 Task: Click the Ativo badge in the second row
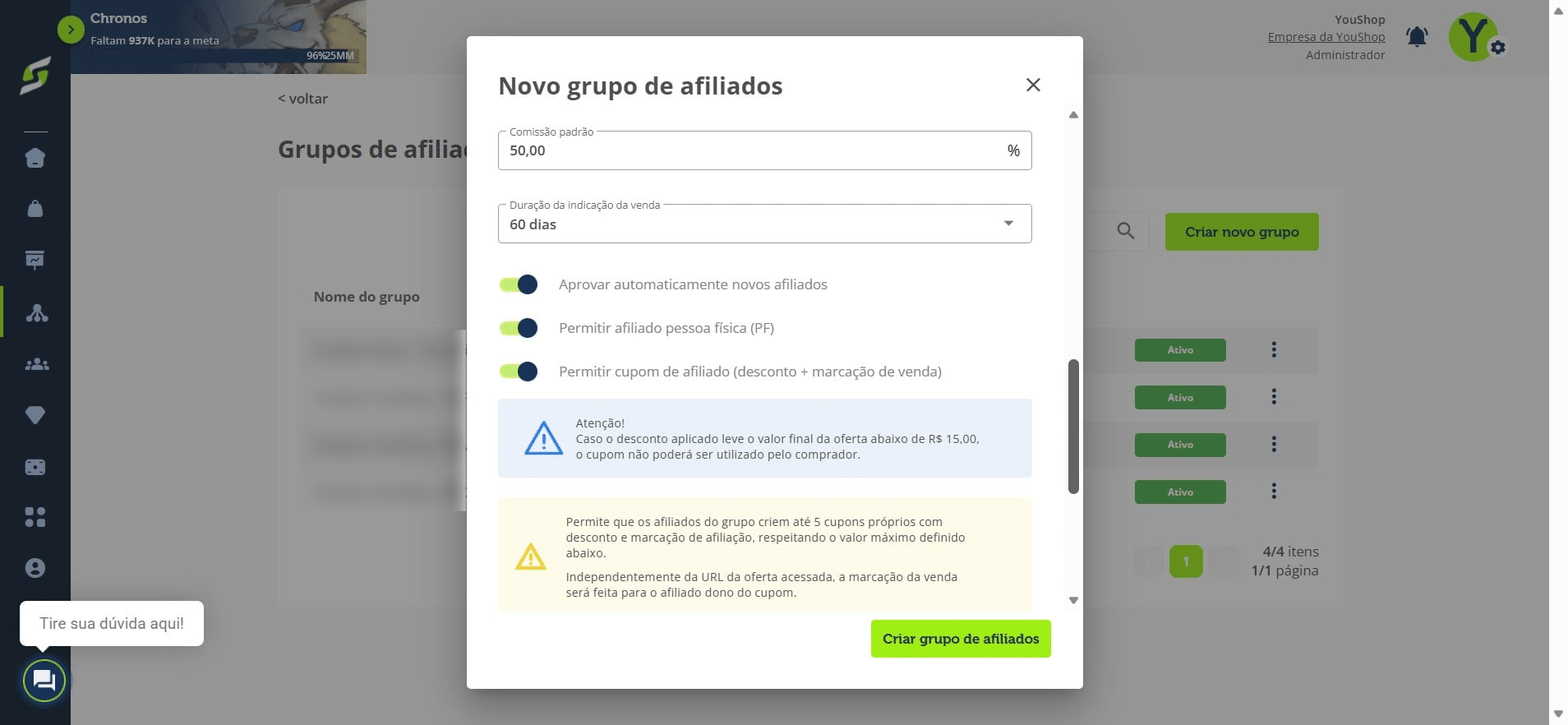pyautogui.click(x=1180, y=397)
